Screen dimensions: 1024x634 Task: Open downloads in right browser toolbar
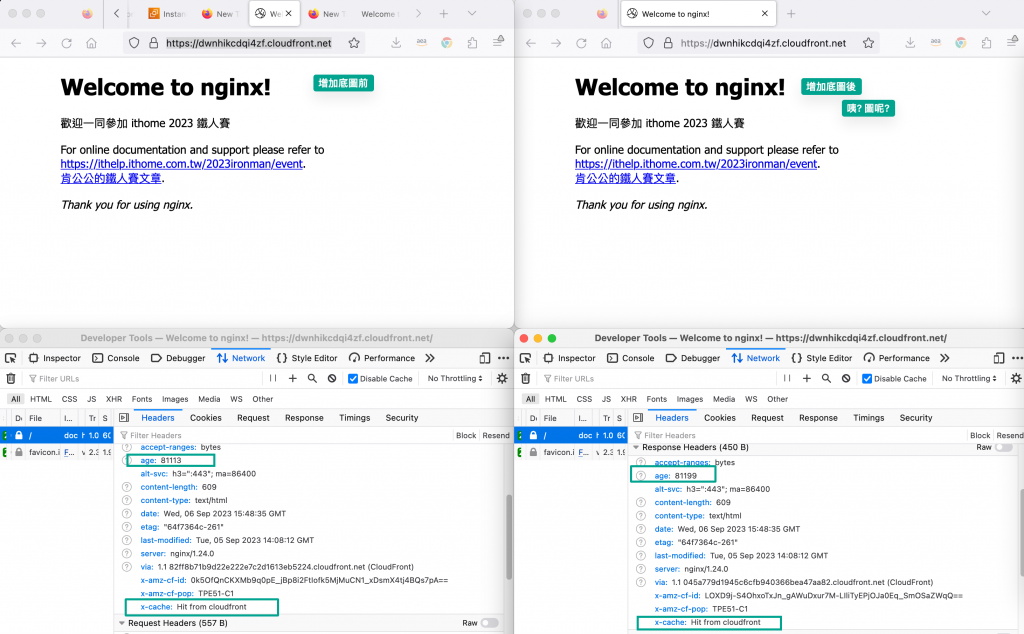(x=910, y=43)
